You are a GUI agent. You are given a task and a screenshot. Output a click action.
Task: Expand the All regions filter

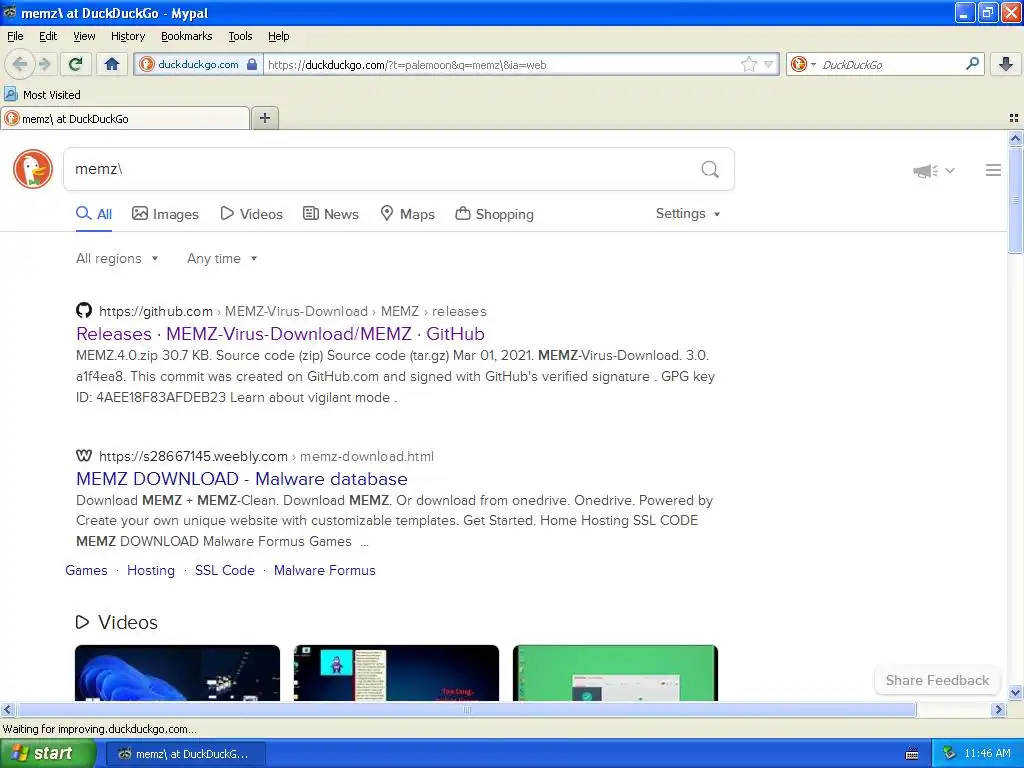pos(117,259)
